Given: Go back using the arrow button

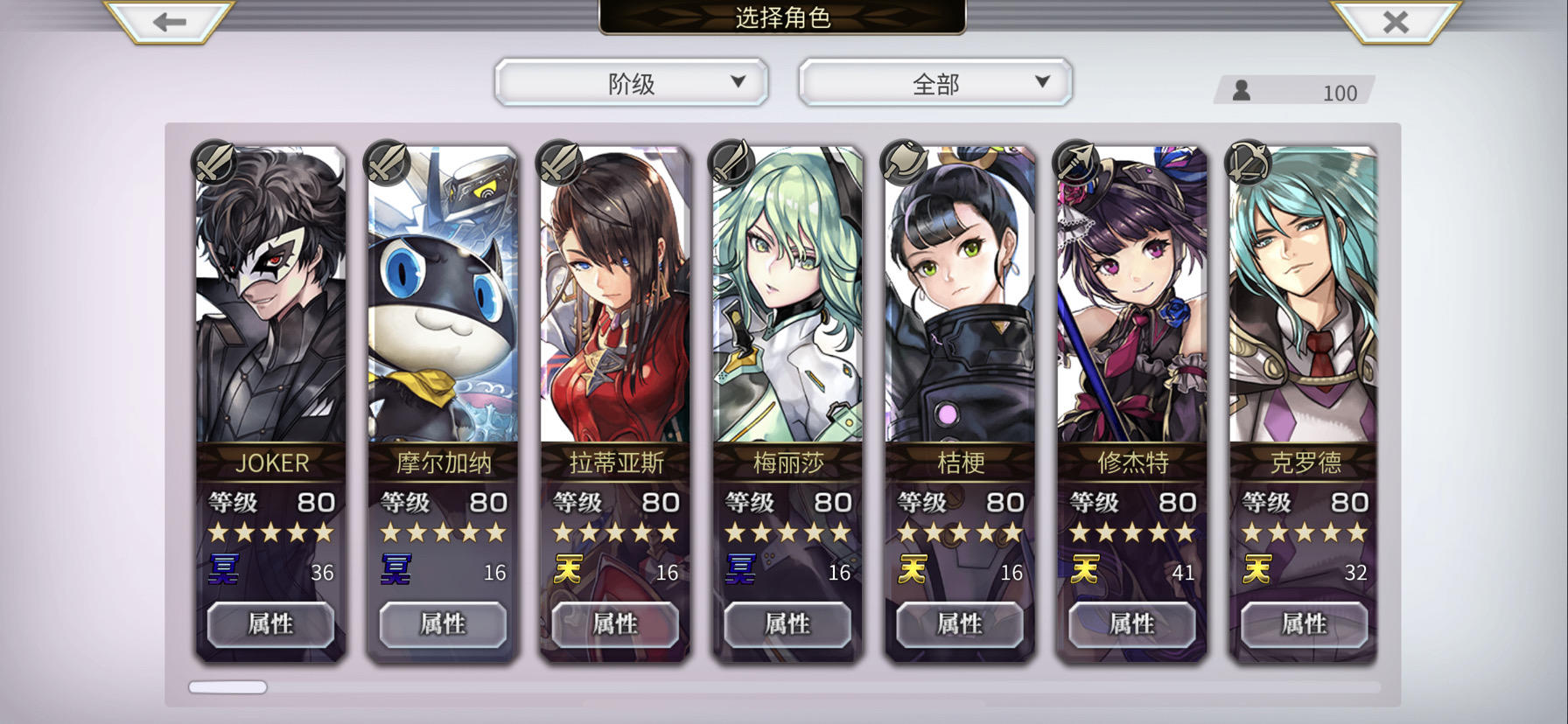Looking at the screenshot, I should (169, 21).
